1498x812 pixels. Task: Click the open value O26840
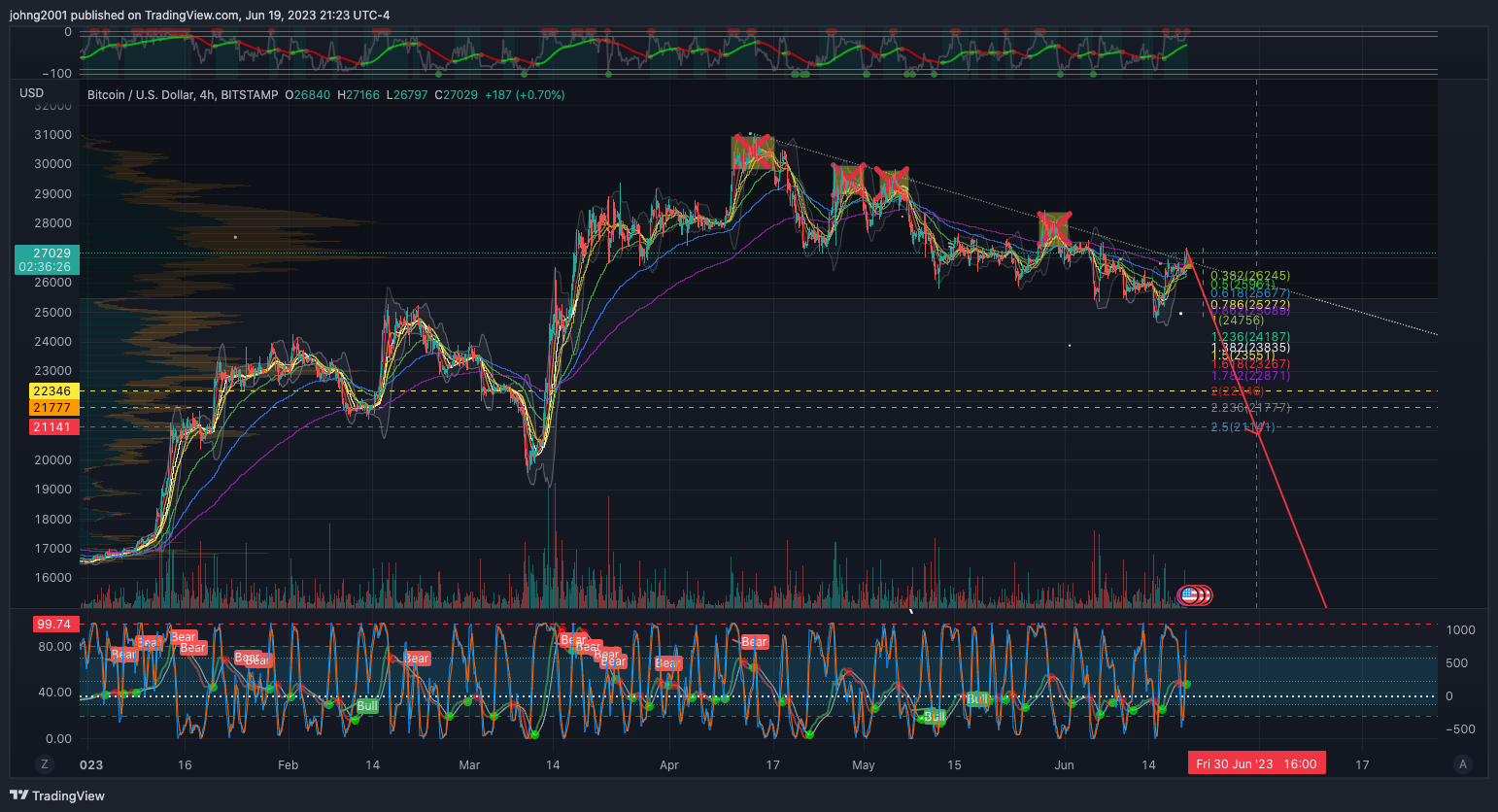[307, 95]
